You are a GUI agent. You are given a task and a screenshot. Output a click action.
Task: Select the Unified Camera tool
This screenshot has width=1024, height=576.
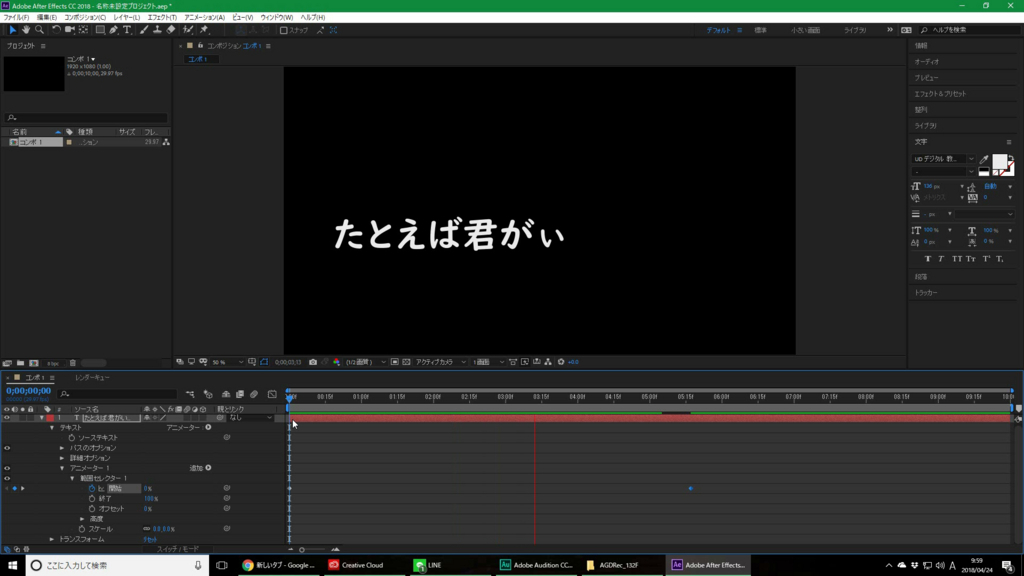tap(69, 30)
